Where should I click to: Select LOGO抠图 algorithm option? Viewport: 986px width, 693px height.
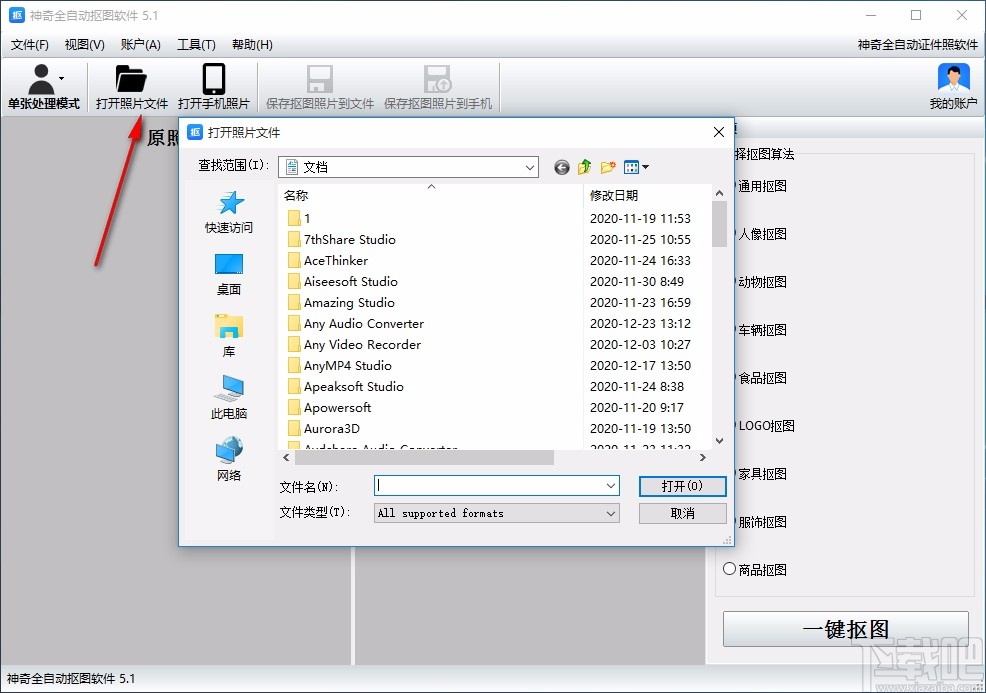(x=765, y=426)
